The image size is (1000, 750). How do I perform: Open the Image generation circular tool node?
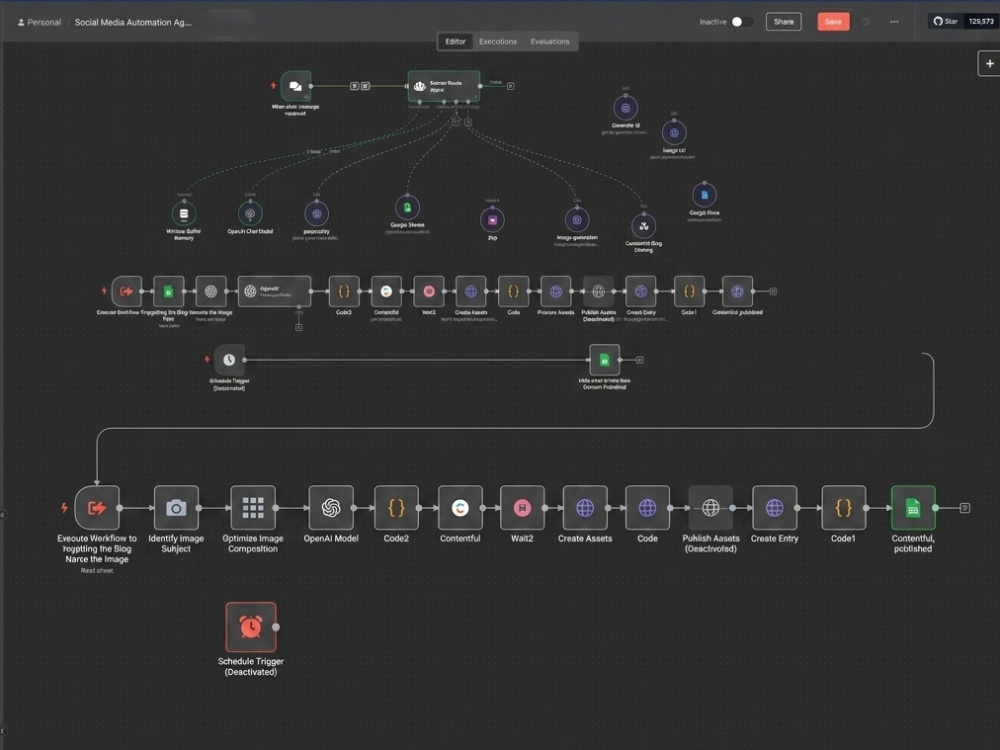577,221
